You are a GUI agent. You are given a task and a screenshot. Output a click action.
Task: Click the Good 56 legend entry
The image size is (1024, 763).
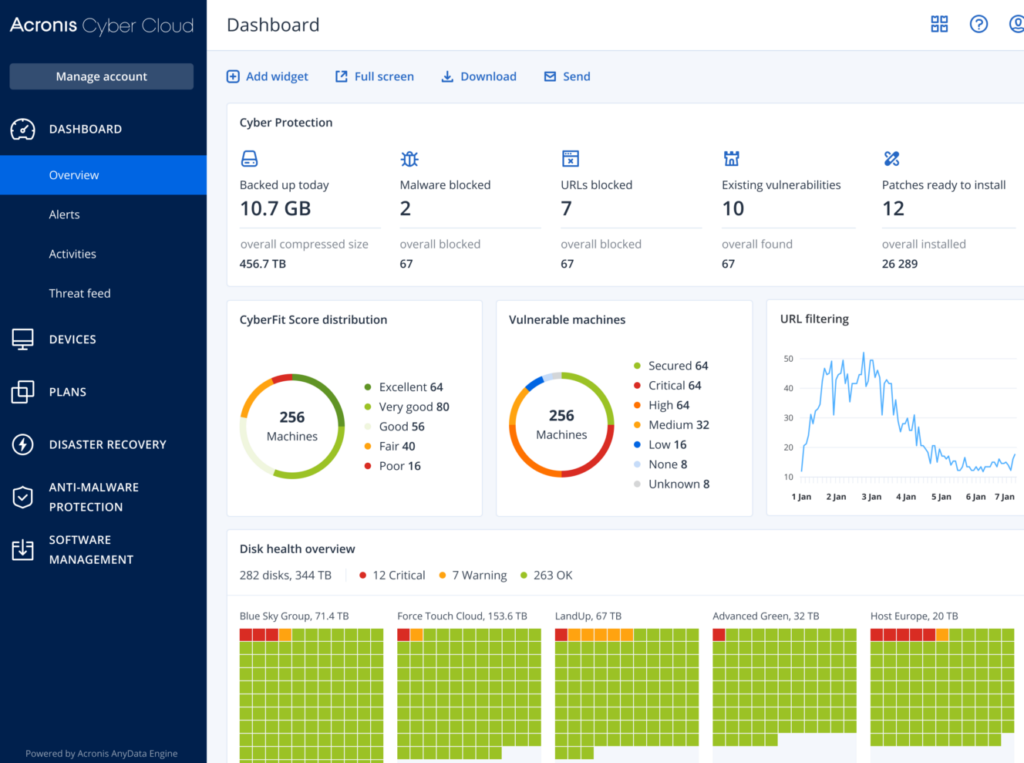point(394,427)
